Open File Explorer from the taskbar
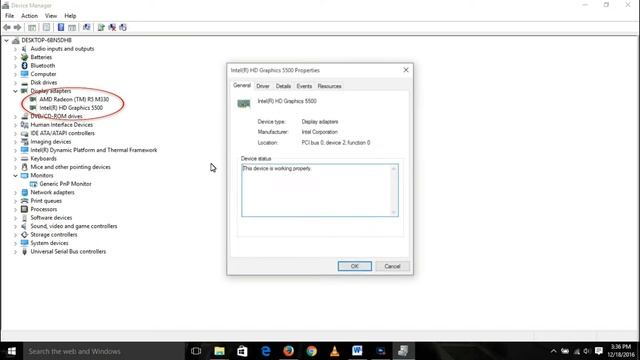640x360 pixels. coord(219,351)
